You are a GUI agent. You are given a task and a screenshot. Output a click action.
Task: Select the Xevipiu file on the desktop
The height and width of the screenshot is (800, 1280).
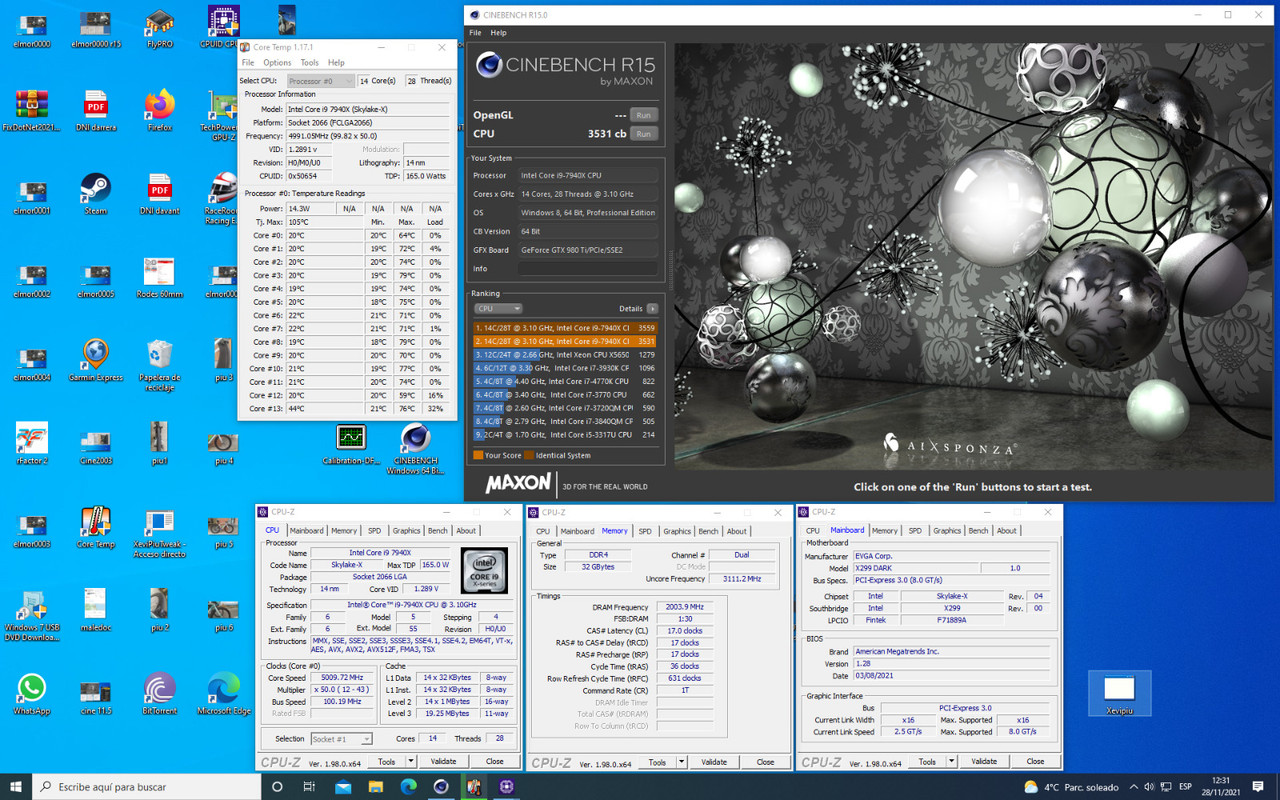tap(1119, 693)
